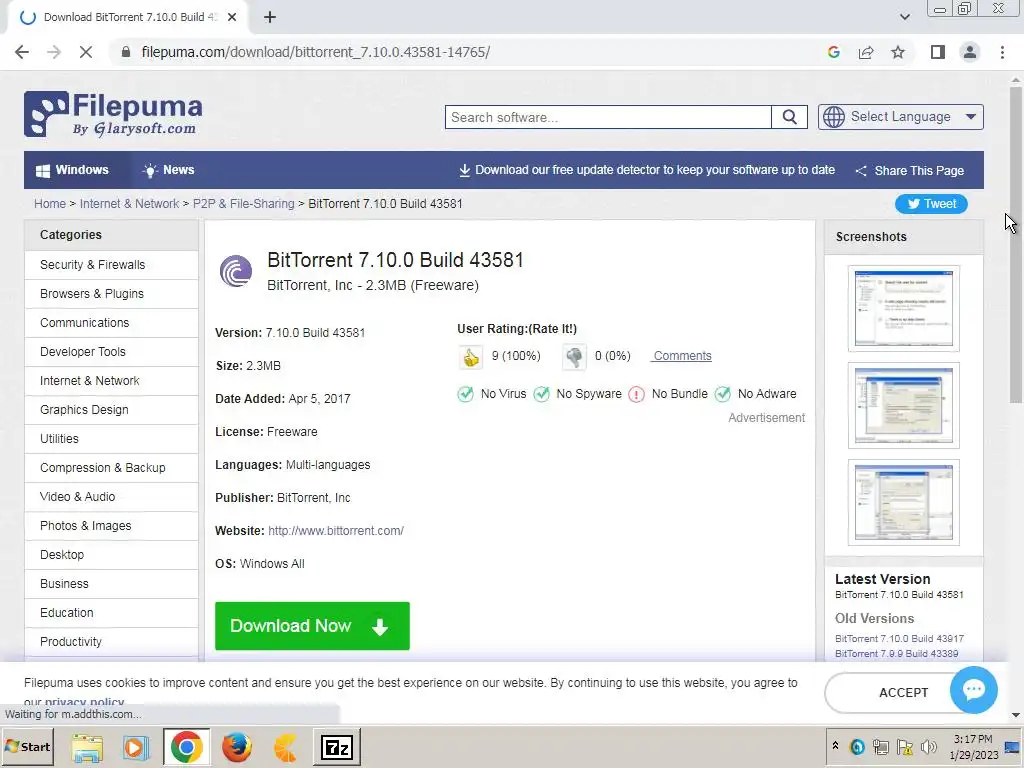Open Utilities category
This screenshot has height=768, width=1024.
click(x=111, y=439)
